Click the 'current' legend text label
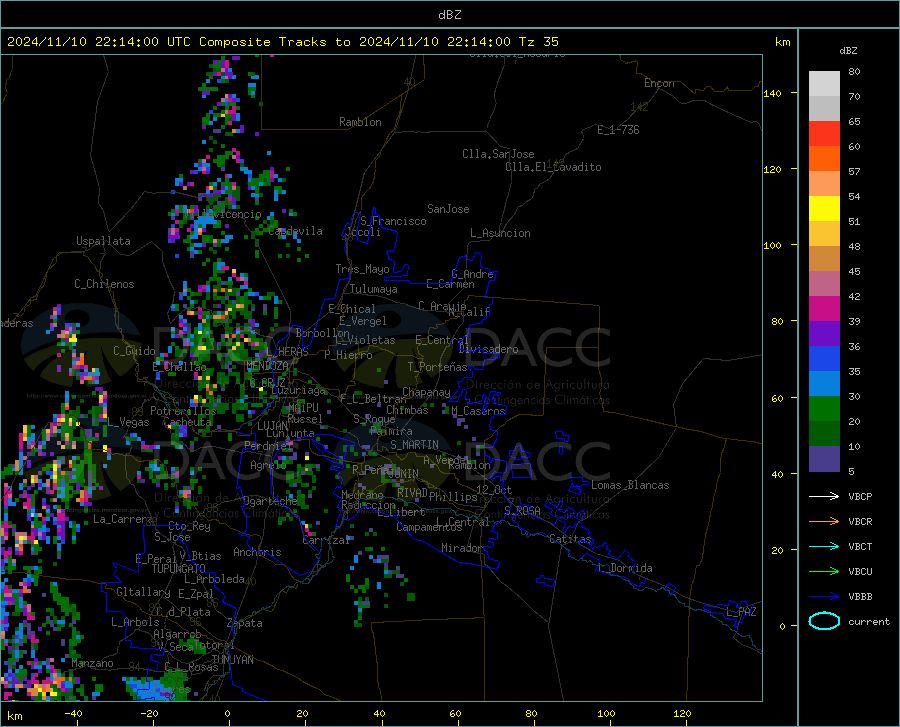 pyautogui.click(x=869, y=621)
